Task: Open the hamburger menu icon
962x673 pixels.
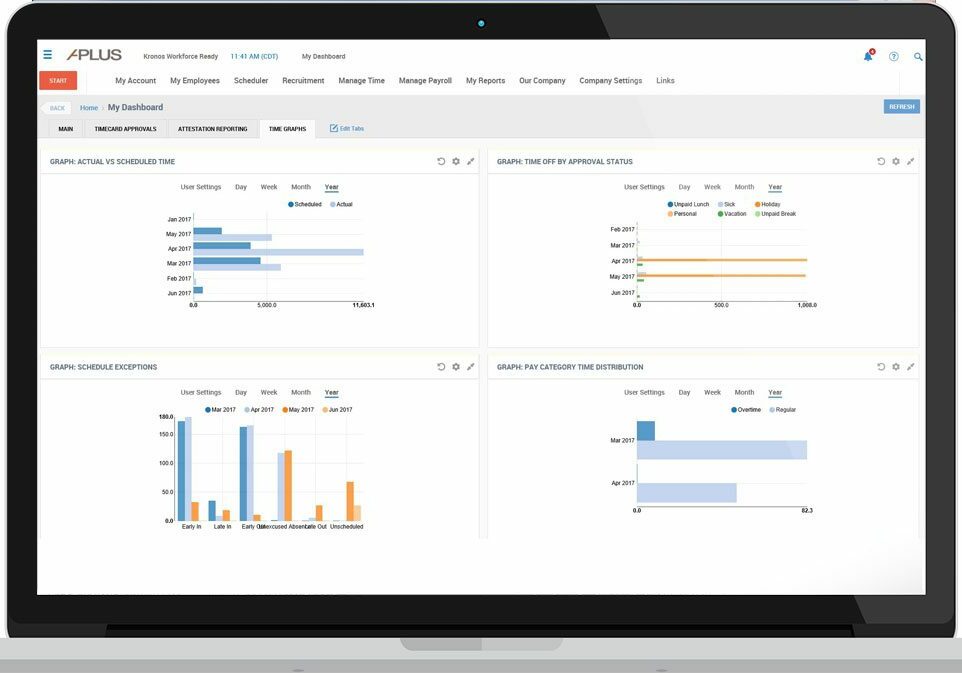Action: tap(47, 55)
